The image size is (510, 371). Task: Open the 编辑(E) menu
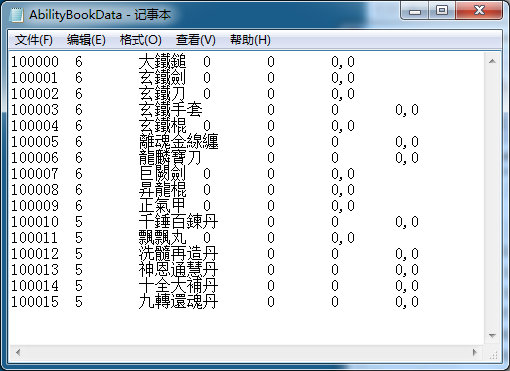(86, 40)
